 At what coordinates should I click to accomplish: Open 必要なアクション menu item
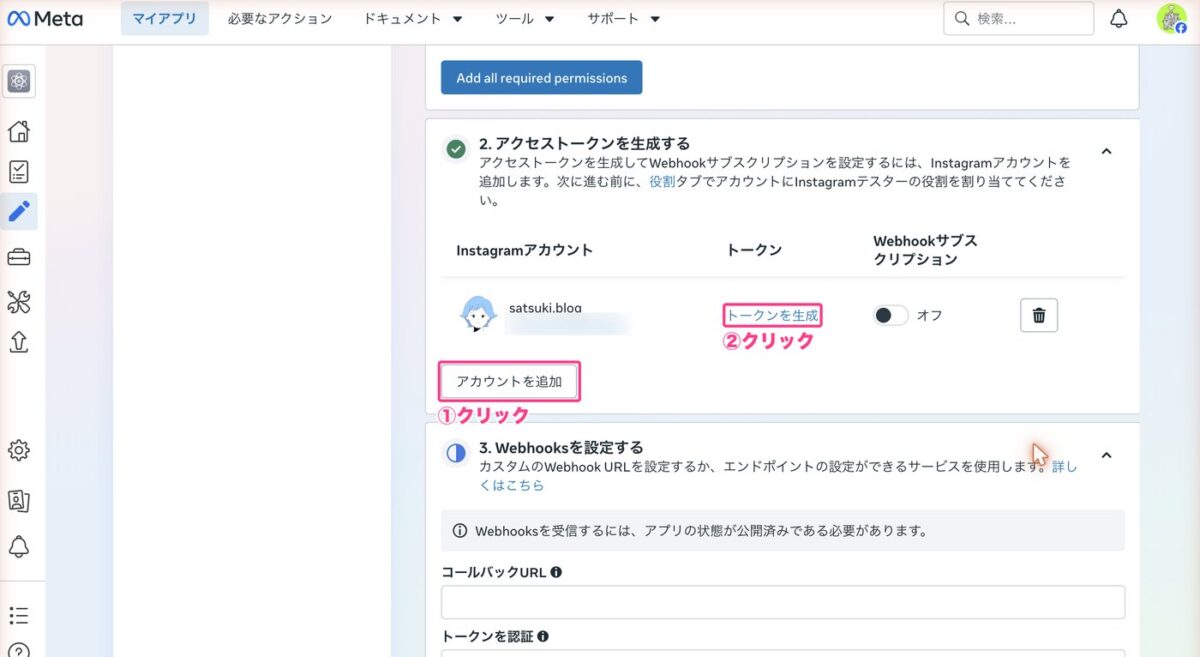click(280, 19)
